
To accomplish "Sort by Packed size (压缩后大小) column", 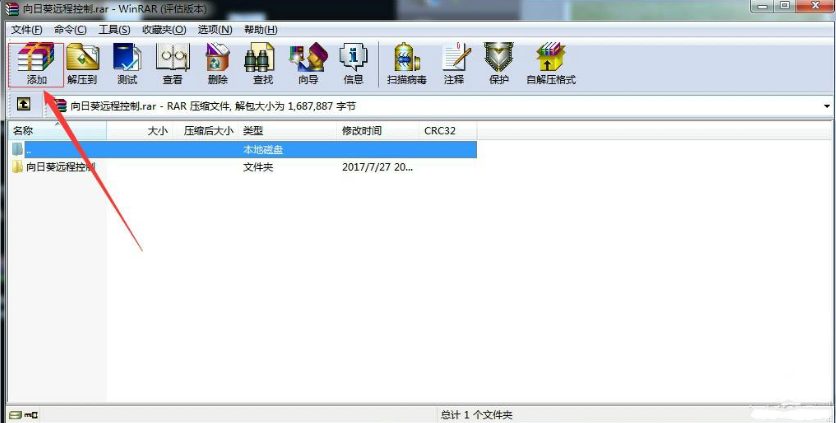I will [206, 131].
